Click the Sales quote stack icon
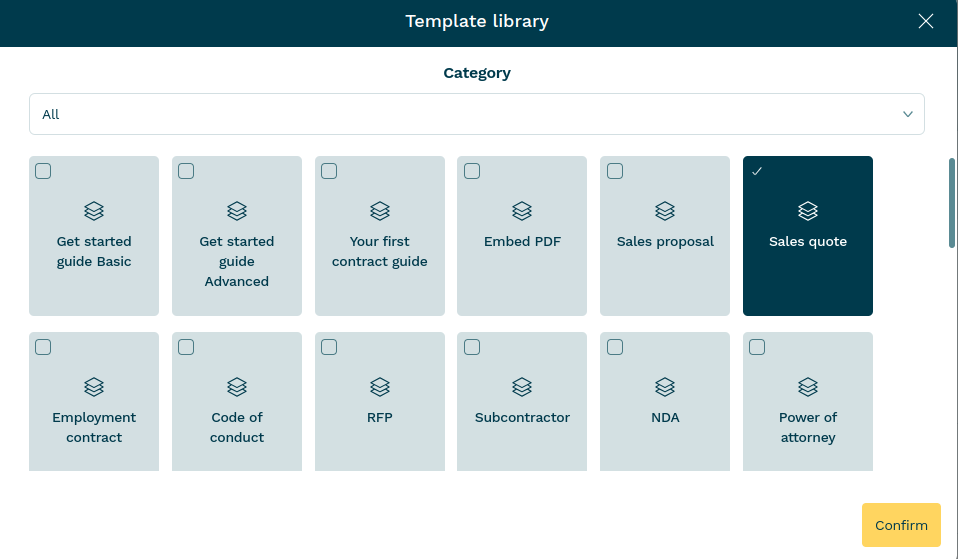The height and width of the screenshot is (559, 958). (x=808, y=211)
